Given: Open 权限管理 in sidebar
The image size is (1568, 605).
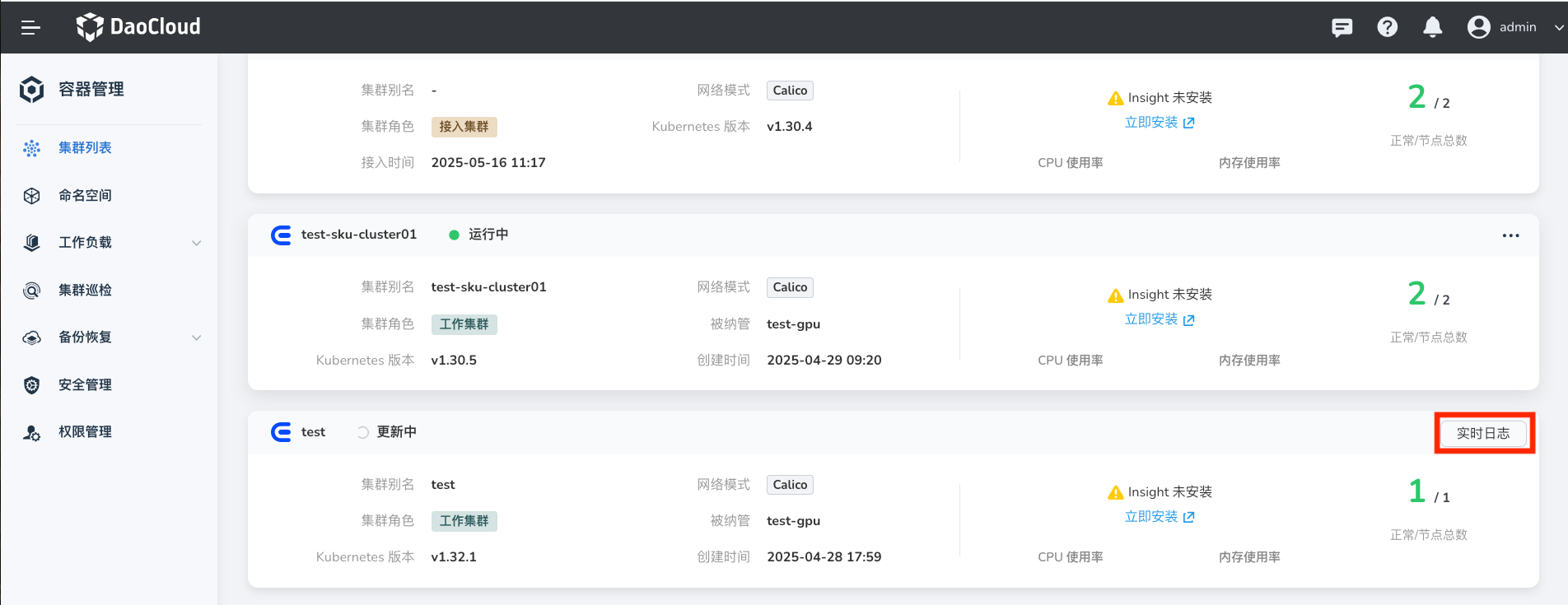Looking at the screenshot, I should pos(85,431).
